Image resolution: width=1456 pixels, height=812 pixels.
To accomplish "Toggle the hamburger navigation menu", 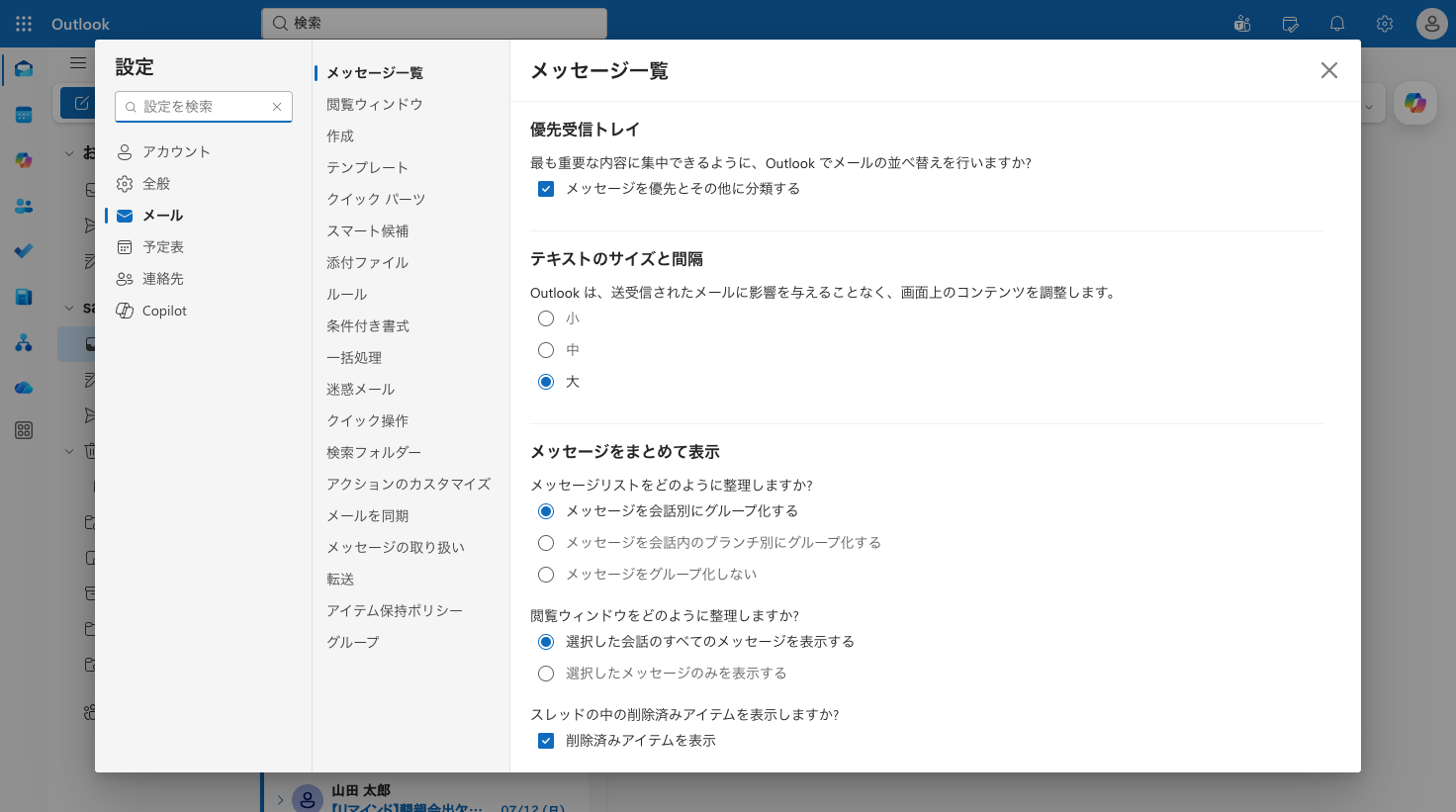I will [x=78, y=63].
